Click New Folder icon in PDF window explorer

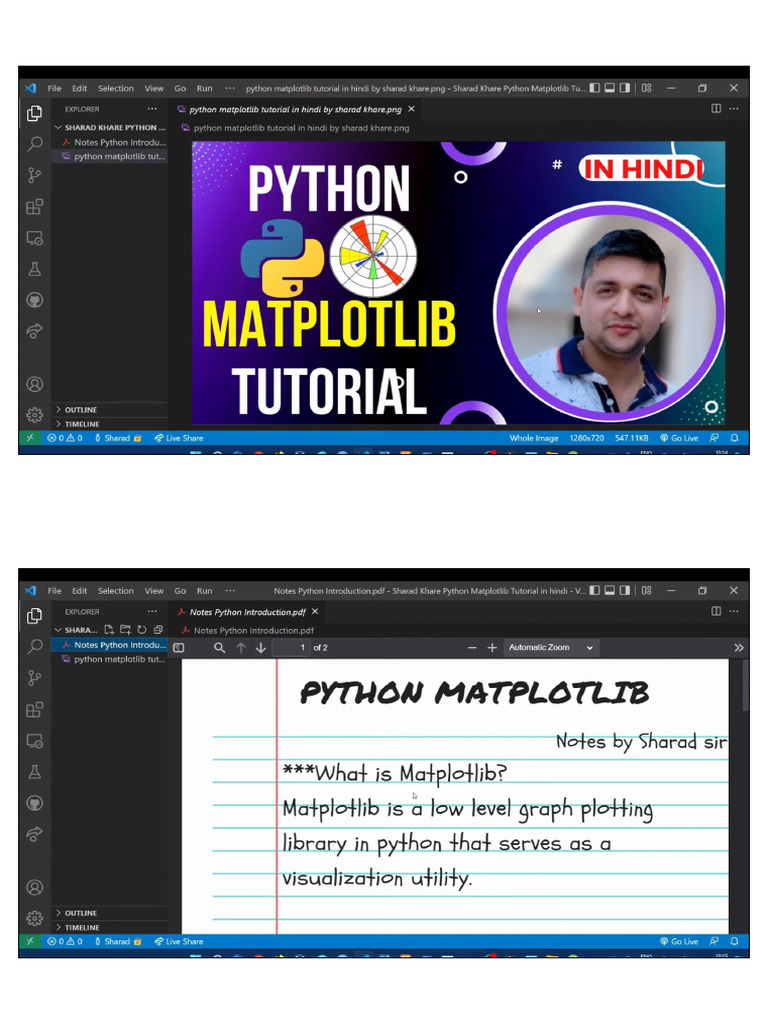125,630
